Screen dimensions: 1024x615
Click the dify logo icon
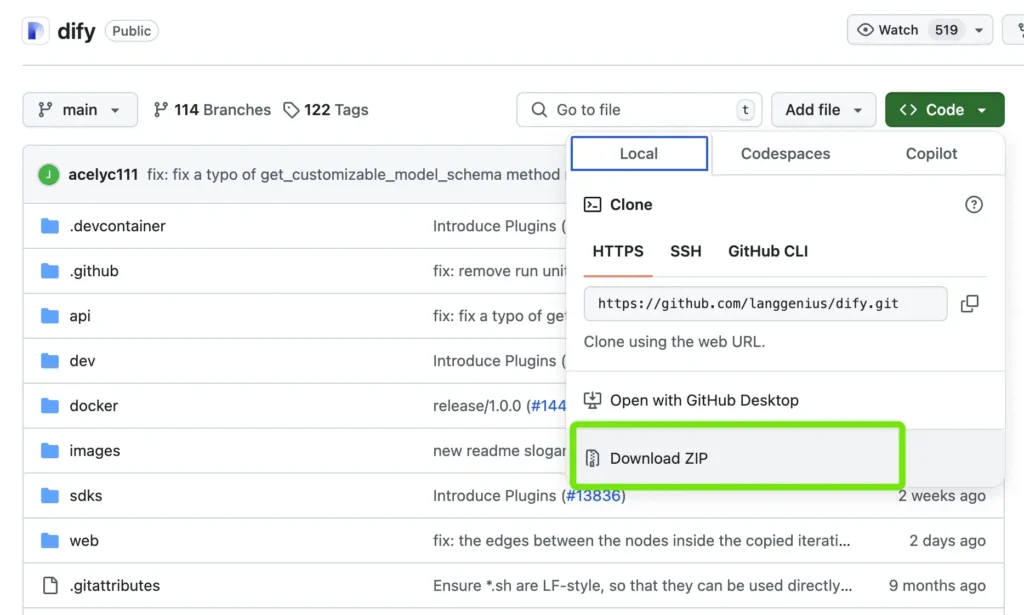[37, 30]
